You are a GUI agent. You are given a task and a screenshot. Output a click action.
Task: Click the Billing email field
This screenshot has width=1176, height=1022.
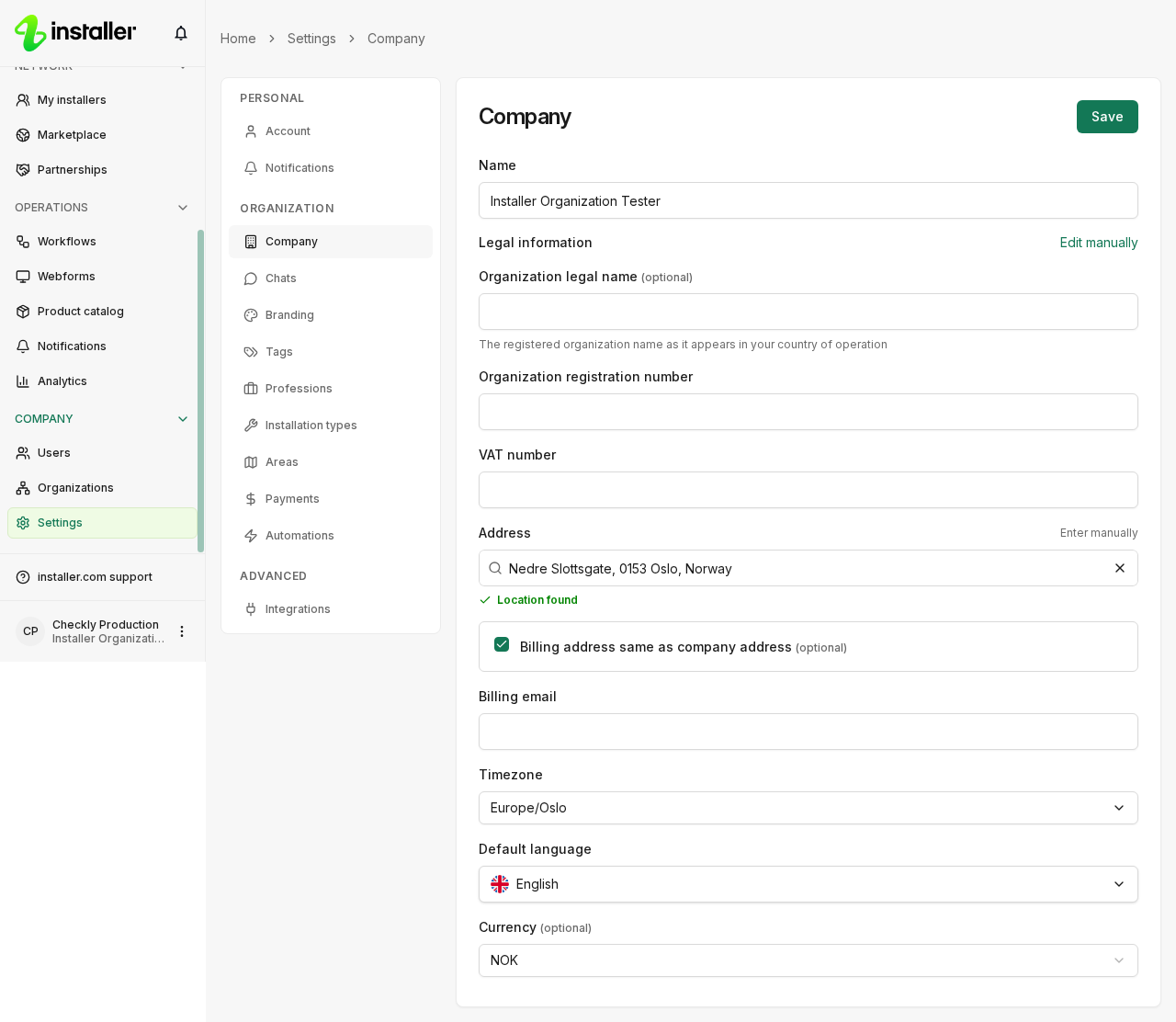(808, 732)
